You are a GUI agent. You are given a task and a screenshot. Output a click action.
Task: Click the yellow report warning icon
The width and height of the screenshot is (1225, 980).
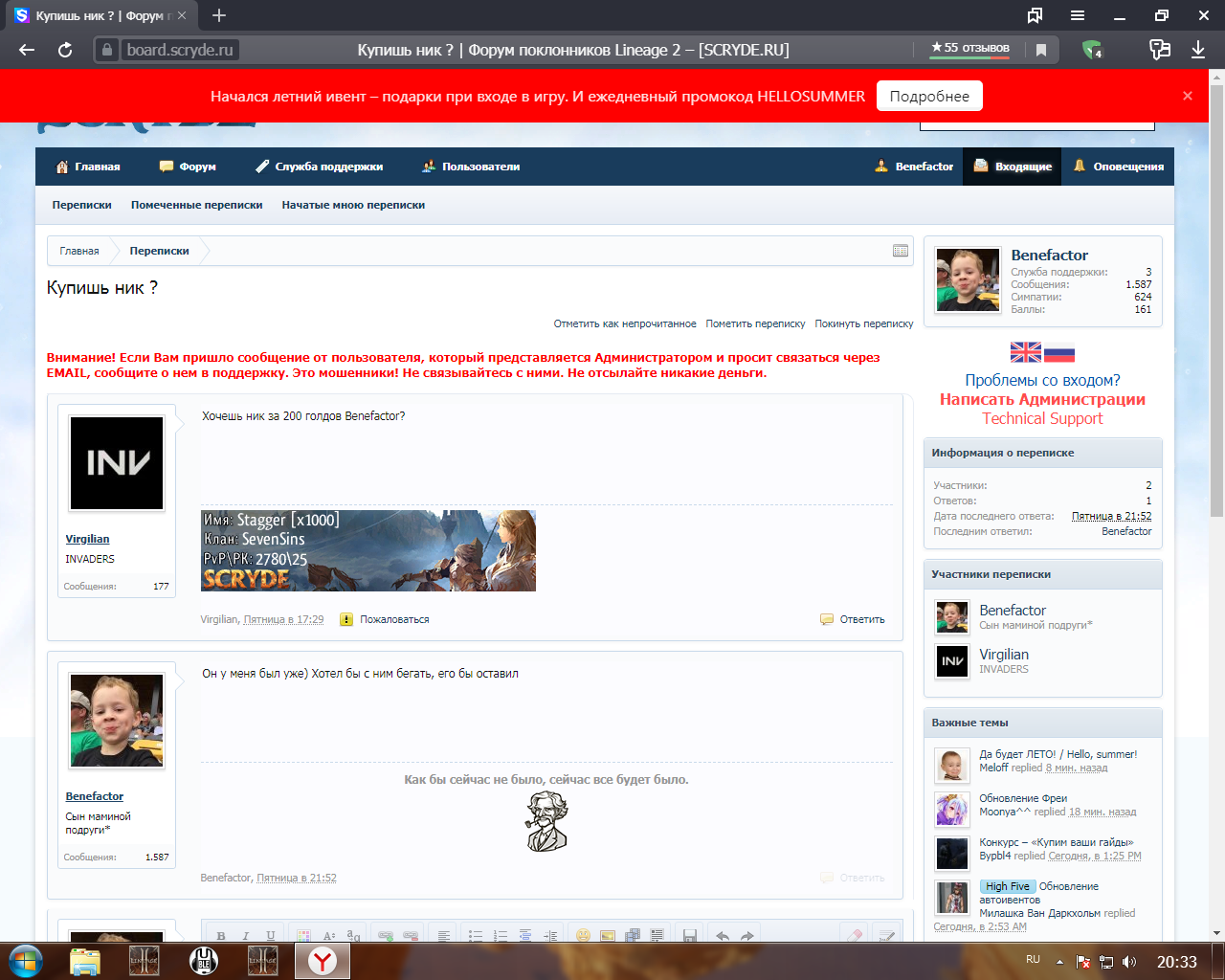coord(346,619)
